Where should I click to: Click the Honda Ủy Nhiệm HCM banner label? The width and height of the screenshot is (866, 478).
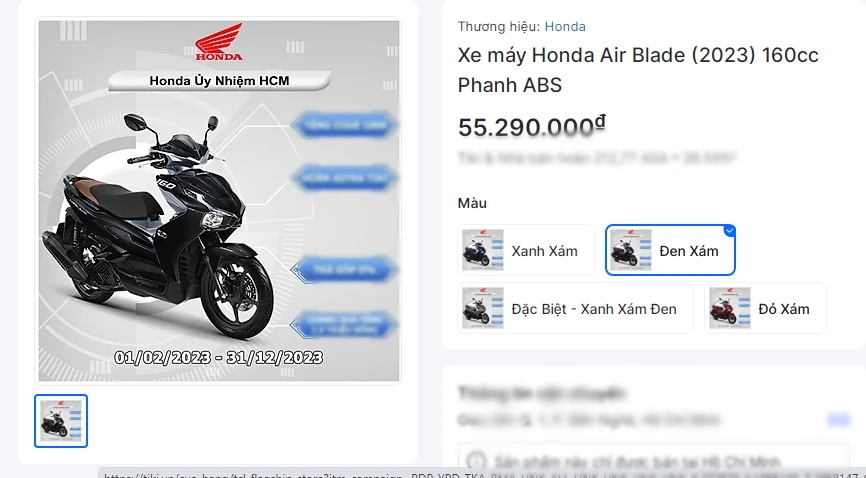219,81
